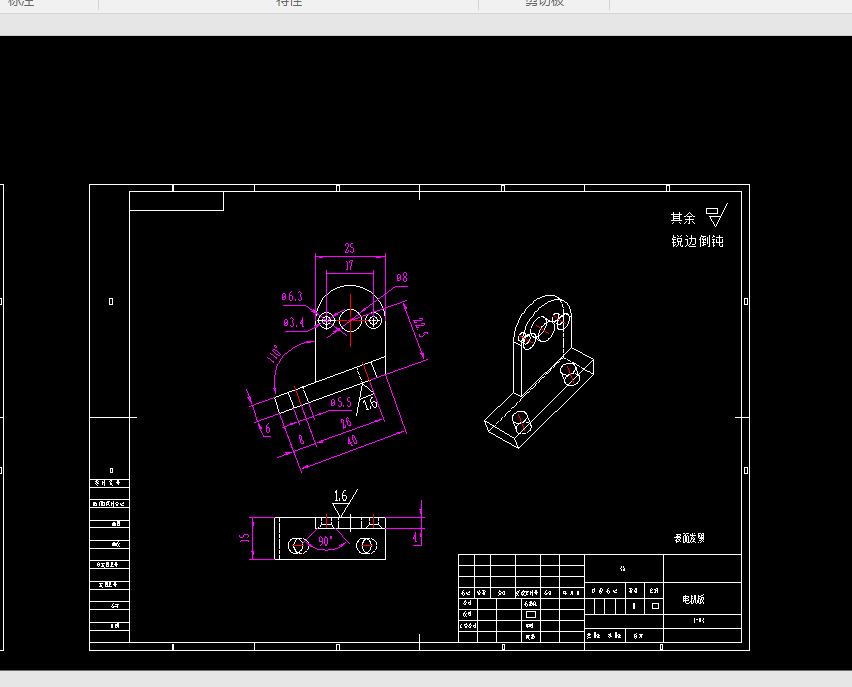Click the 6 thickness dimension text
This screenshot has height=687, width=852.
[267, 429]
